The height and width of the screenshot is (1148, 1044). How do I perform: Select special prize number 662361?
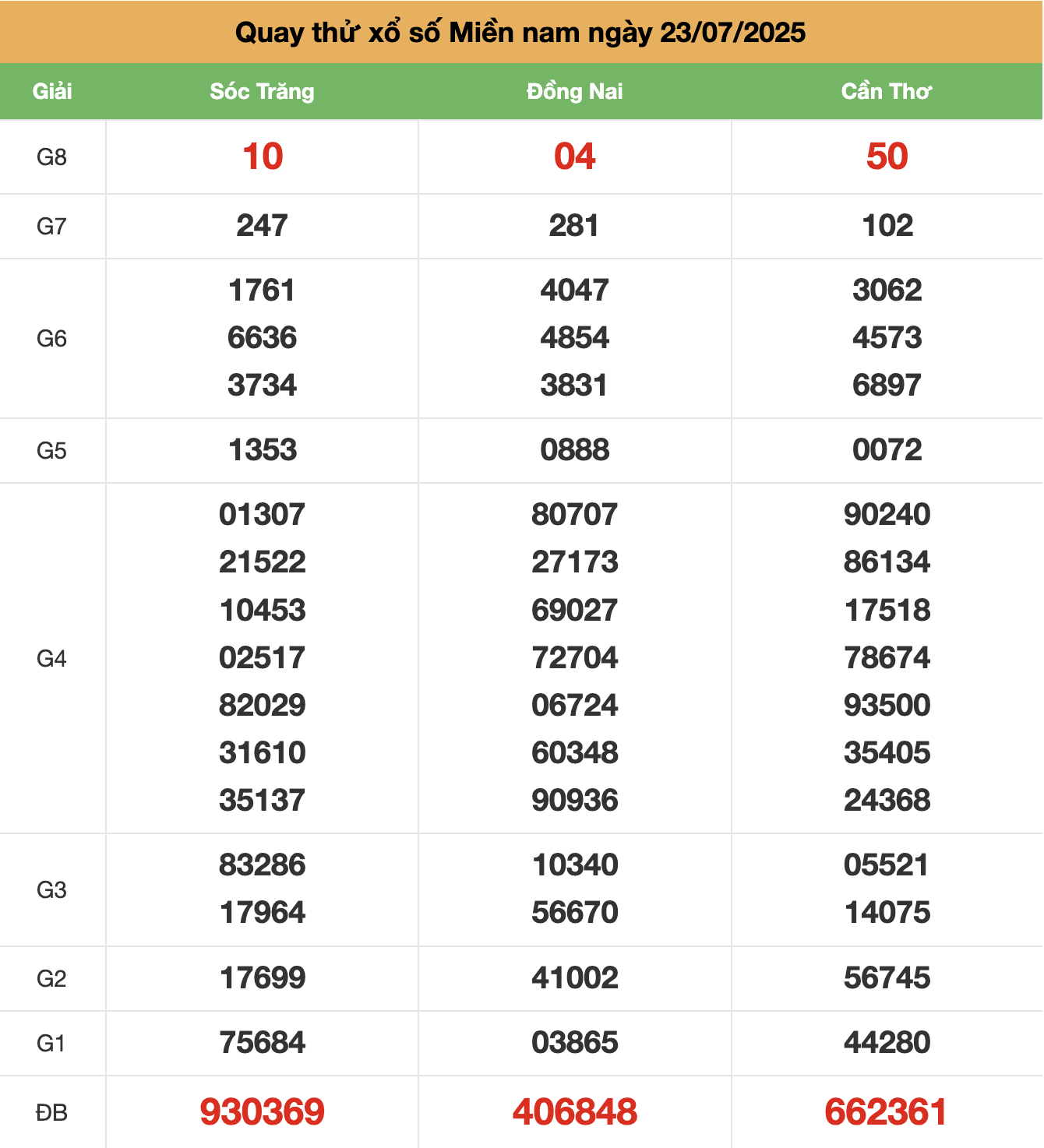click(x=886, y=1111)
